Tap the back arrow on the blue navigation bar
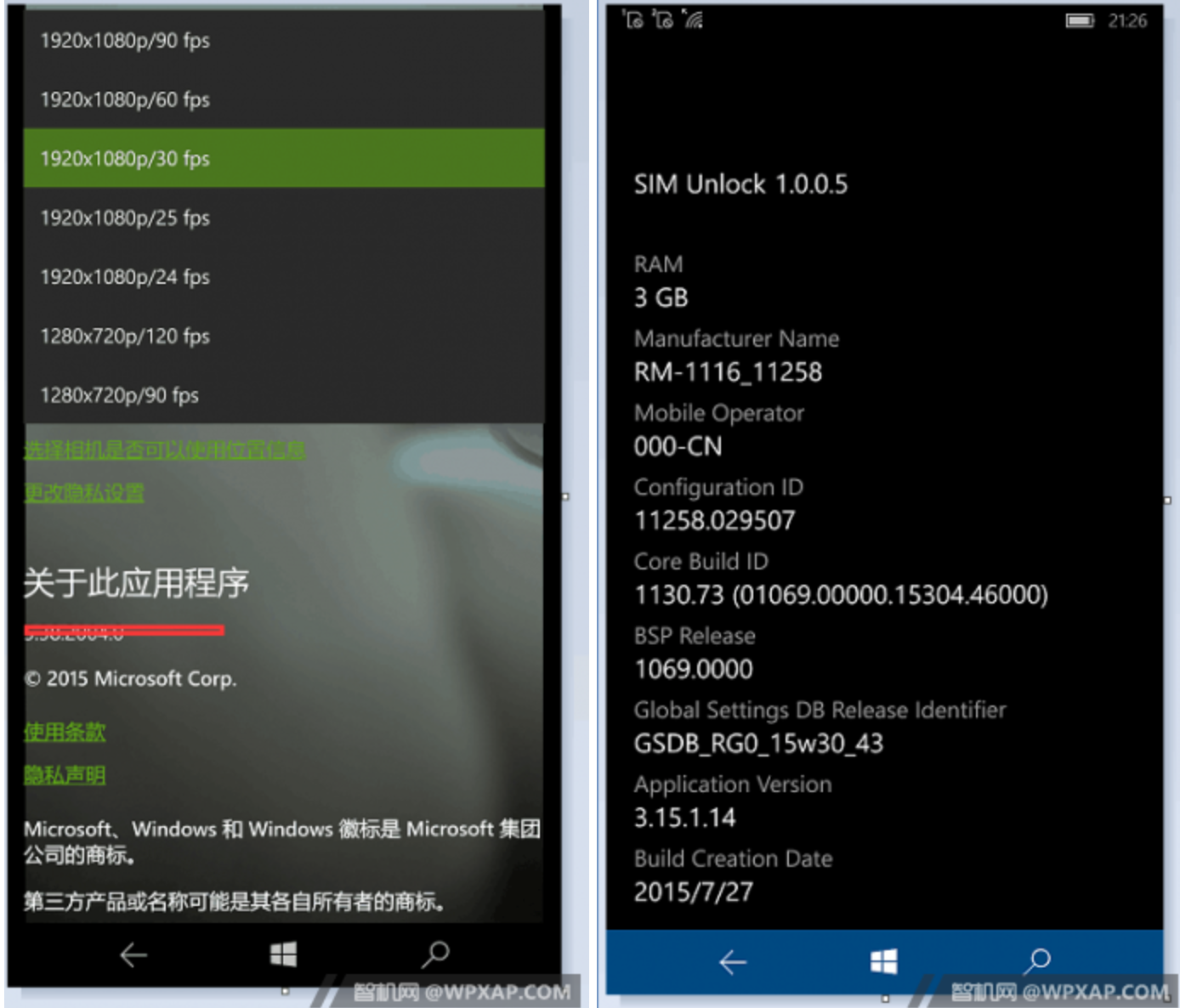The height and width of the screenshot is (1008, 1180). (732, 962)
